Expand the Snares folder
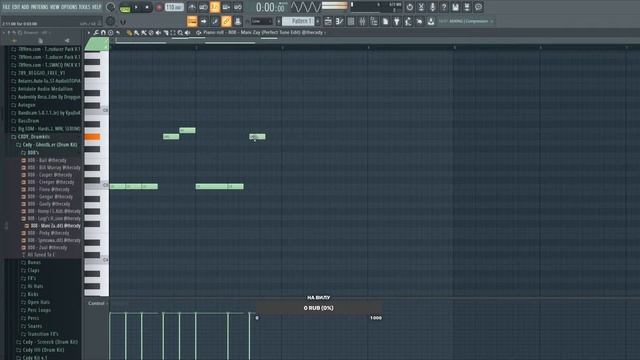Image resolution: width=640 pixels, height=360 pixels. click(x=34, y=326)
